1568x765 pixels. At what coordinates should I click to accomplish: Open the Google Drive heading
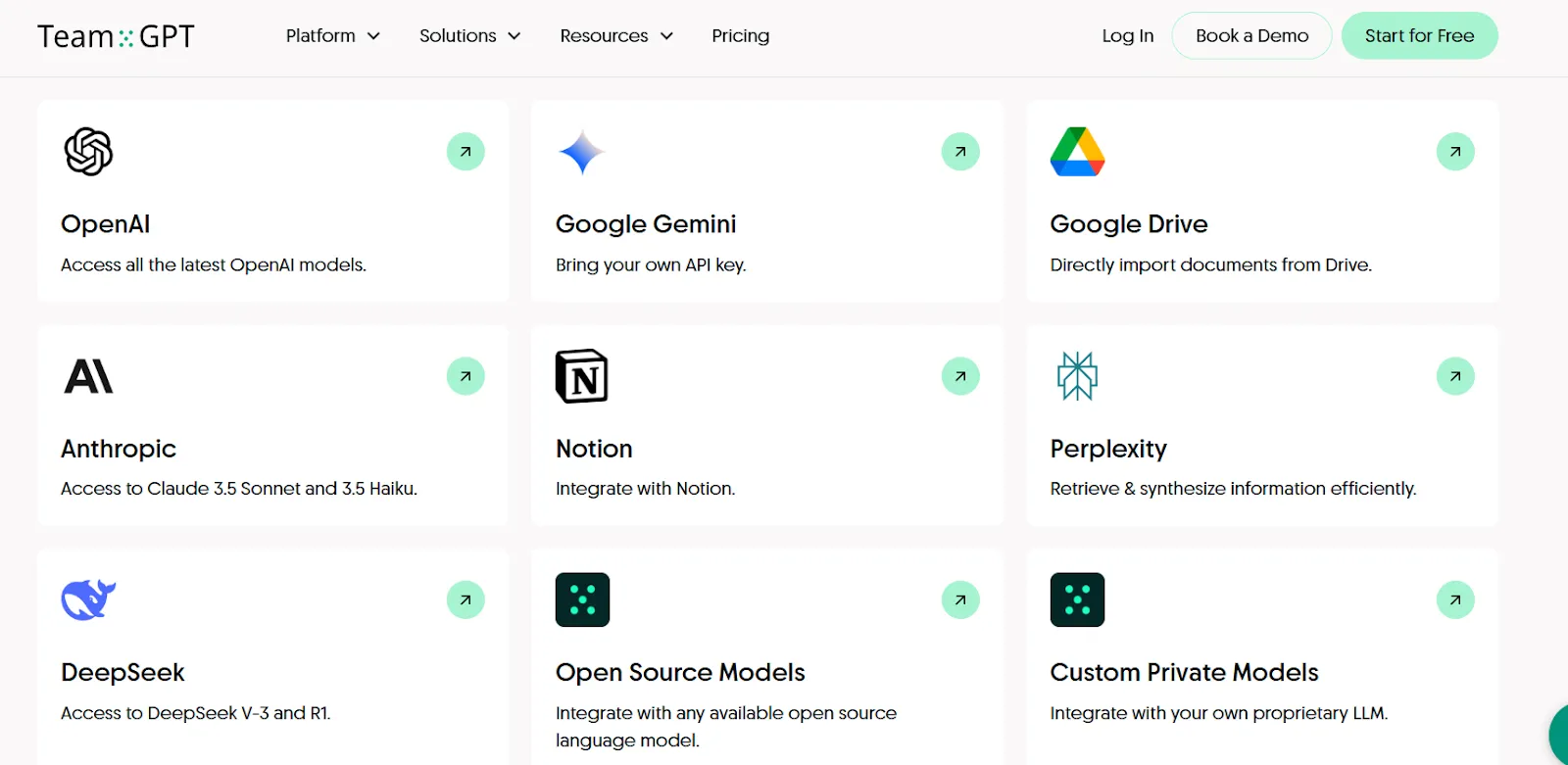[1129, 224]
